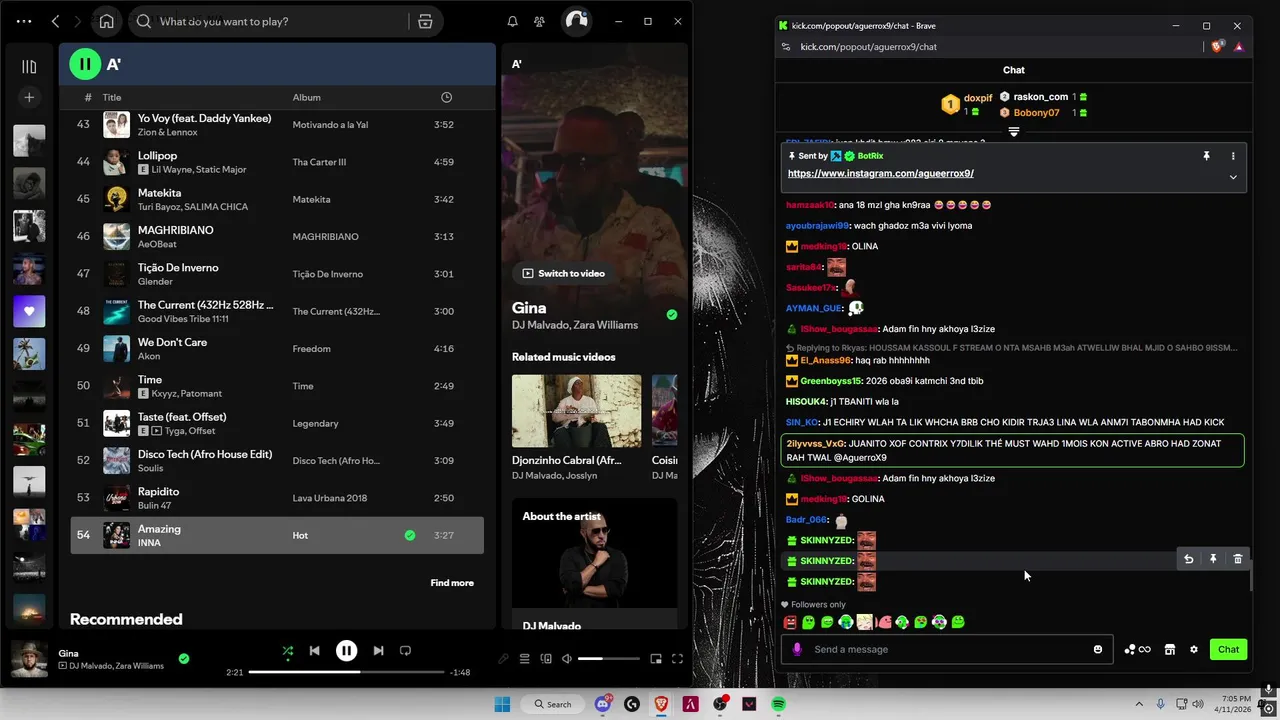Open Windows Start menu
The image size is (1280, 720).
click(502, 704)
